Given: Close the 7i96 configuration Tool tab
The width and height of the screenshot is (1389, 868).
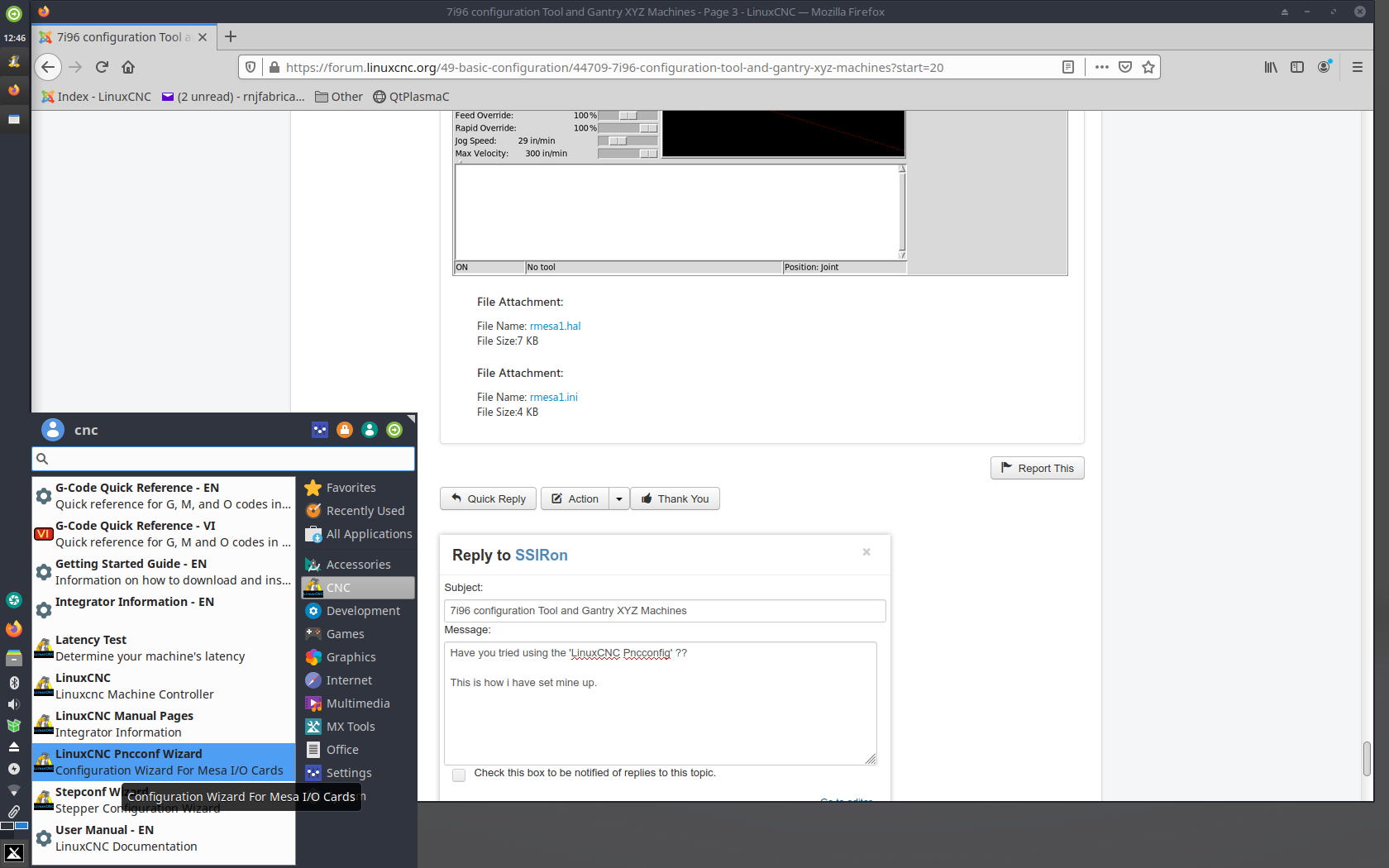Looking at the screenshot, I should [203, 37].
